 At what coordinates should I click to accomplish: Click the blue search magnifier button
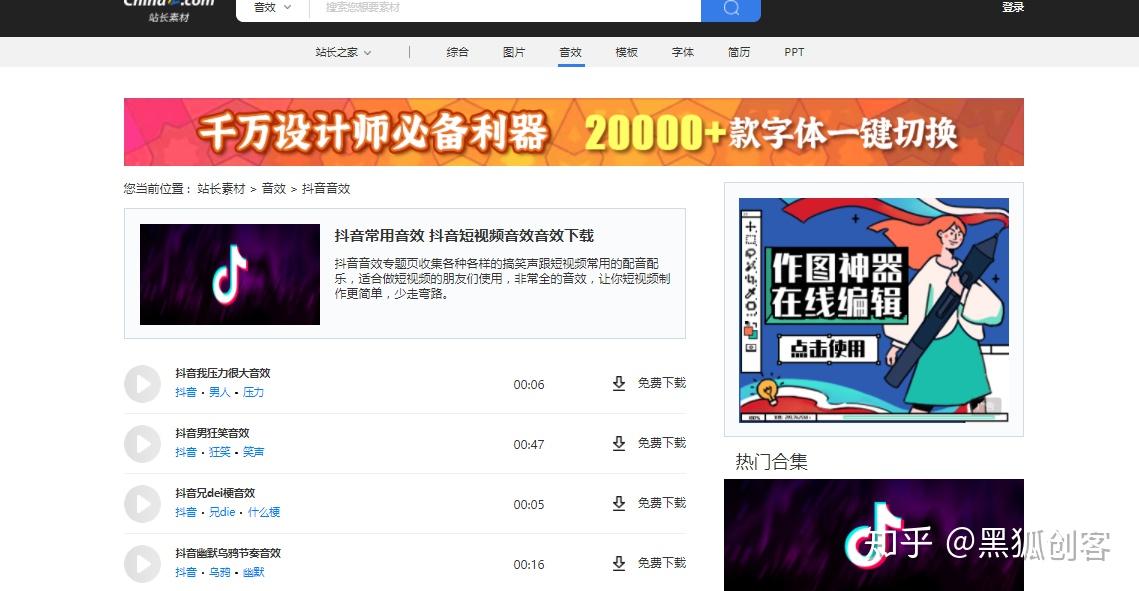pos(731,8)
